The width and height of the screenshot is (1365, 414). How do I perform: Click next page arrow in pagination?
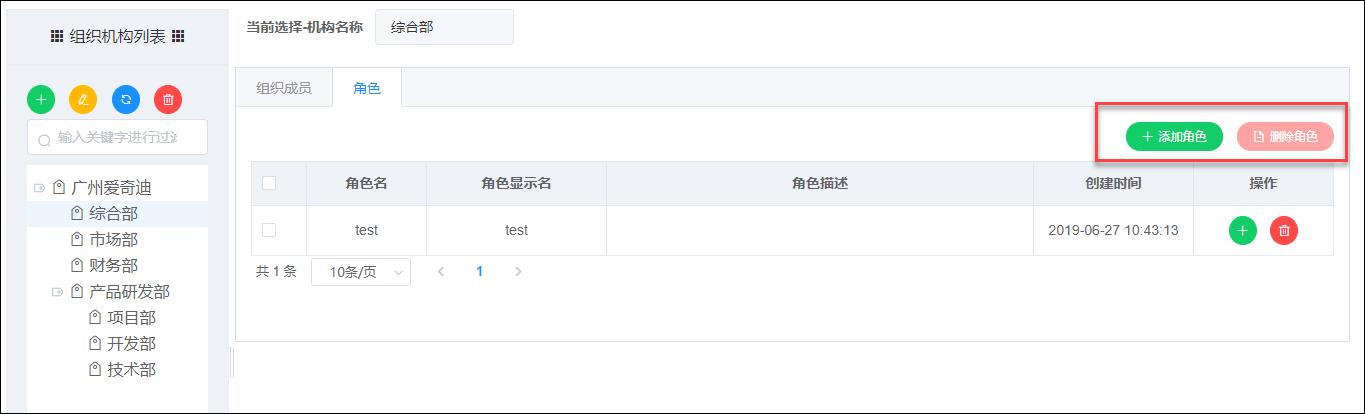tap(517, 271)
